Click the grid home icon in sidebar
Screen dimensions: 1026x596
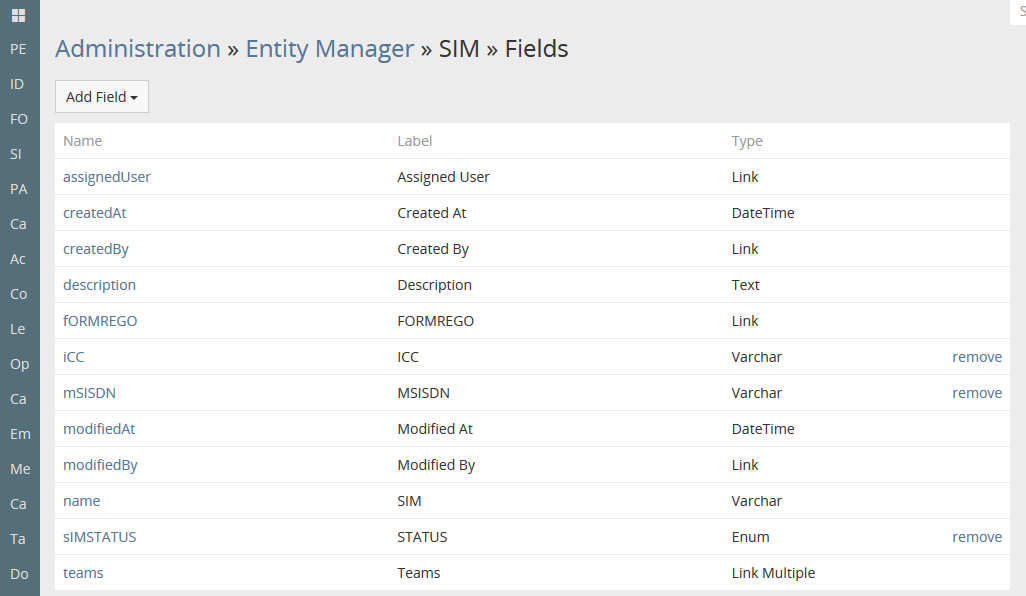tap(18, 15)
